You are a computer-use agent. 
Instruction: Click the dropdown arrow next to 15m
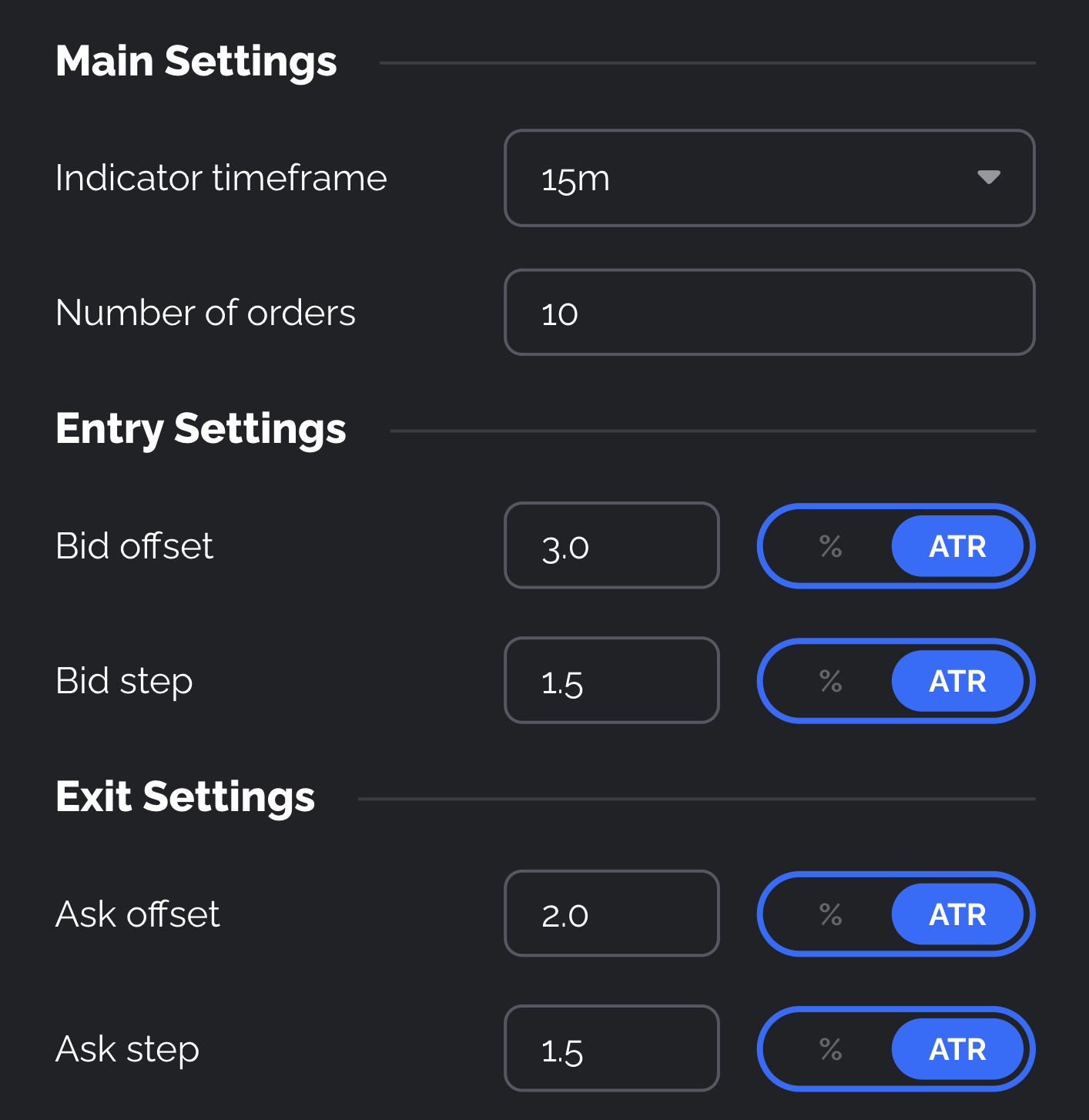pos(988,178)
